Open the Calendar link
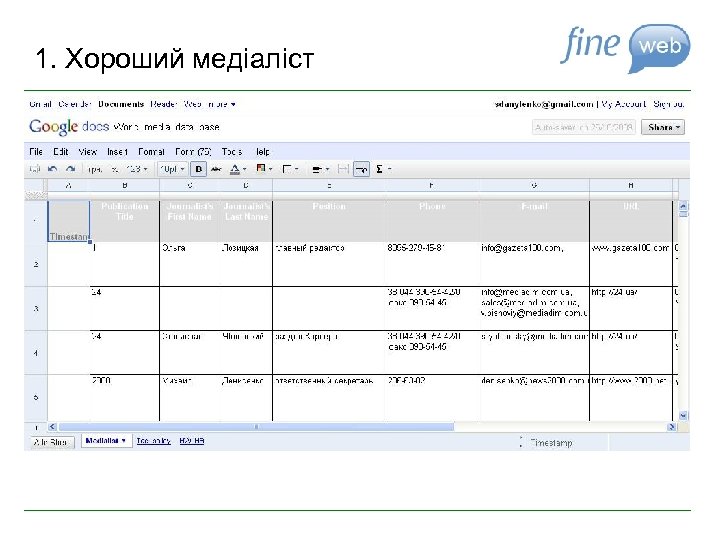Viewport: 720px width, 540px height. tap(75, 104)
